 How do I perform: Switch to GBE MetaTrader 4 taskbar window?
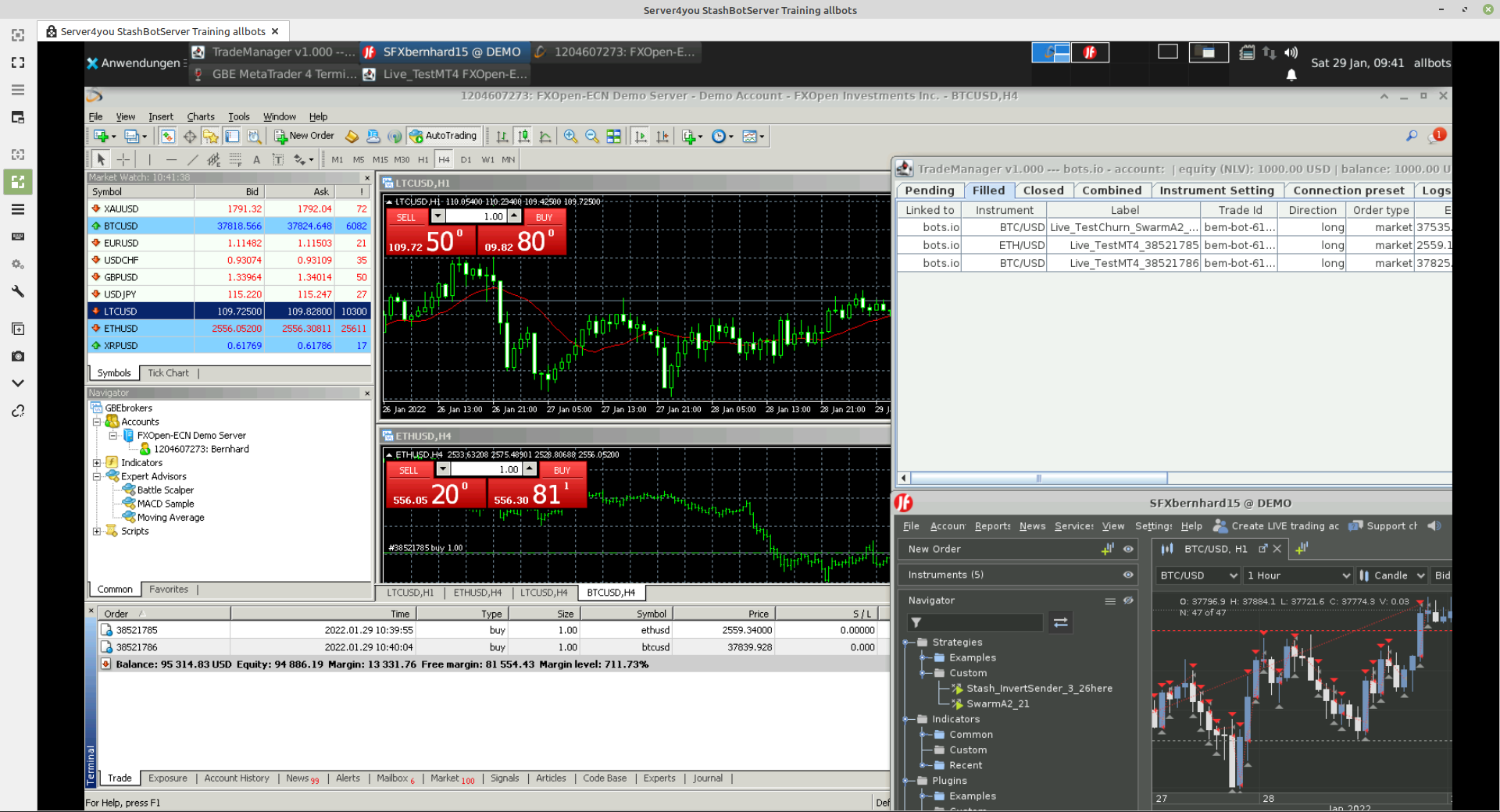pyautogui.click(x=275, y=74)
